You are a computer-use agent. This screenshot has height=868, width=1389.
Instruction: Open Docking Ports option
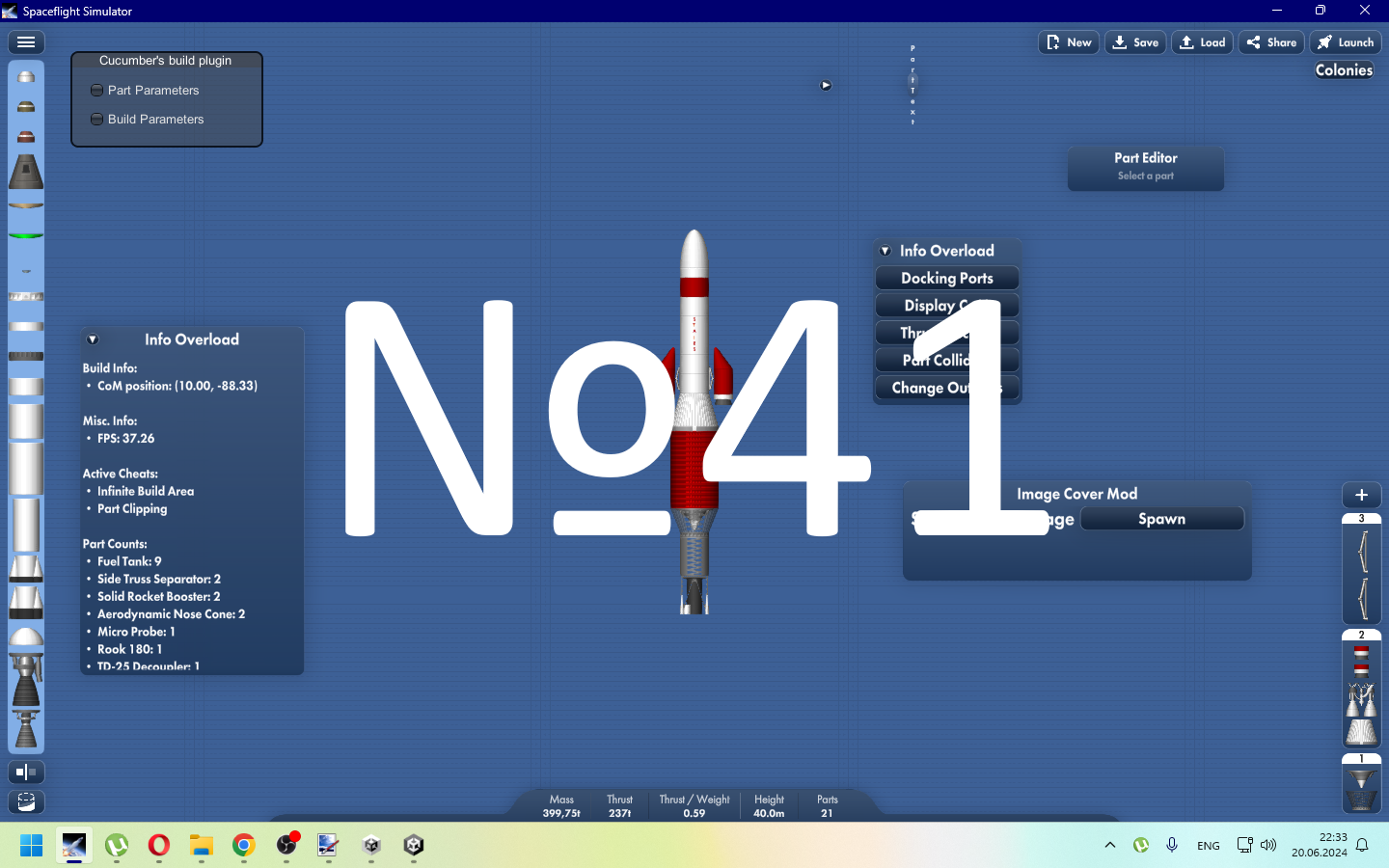click(947, 278)
